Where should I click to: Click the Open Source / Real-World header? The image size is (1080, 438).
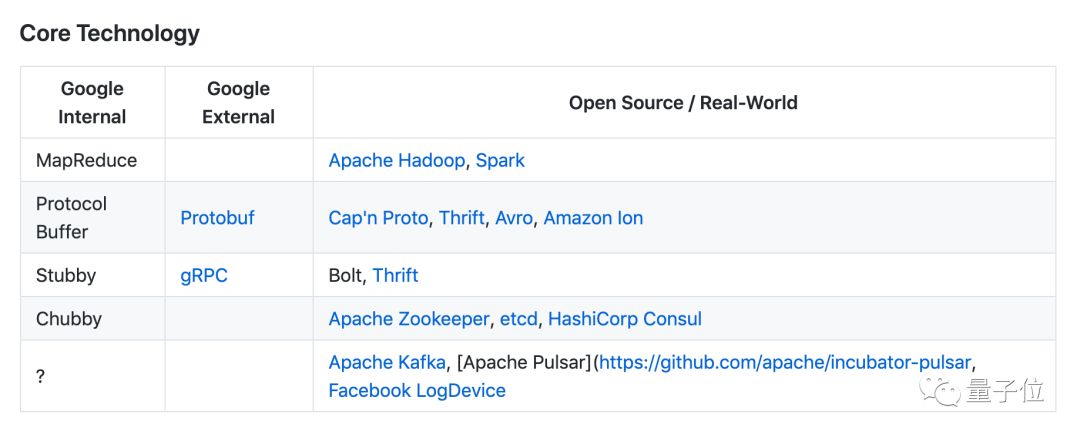[683, 103]
